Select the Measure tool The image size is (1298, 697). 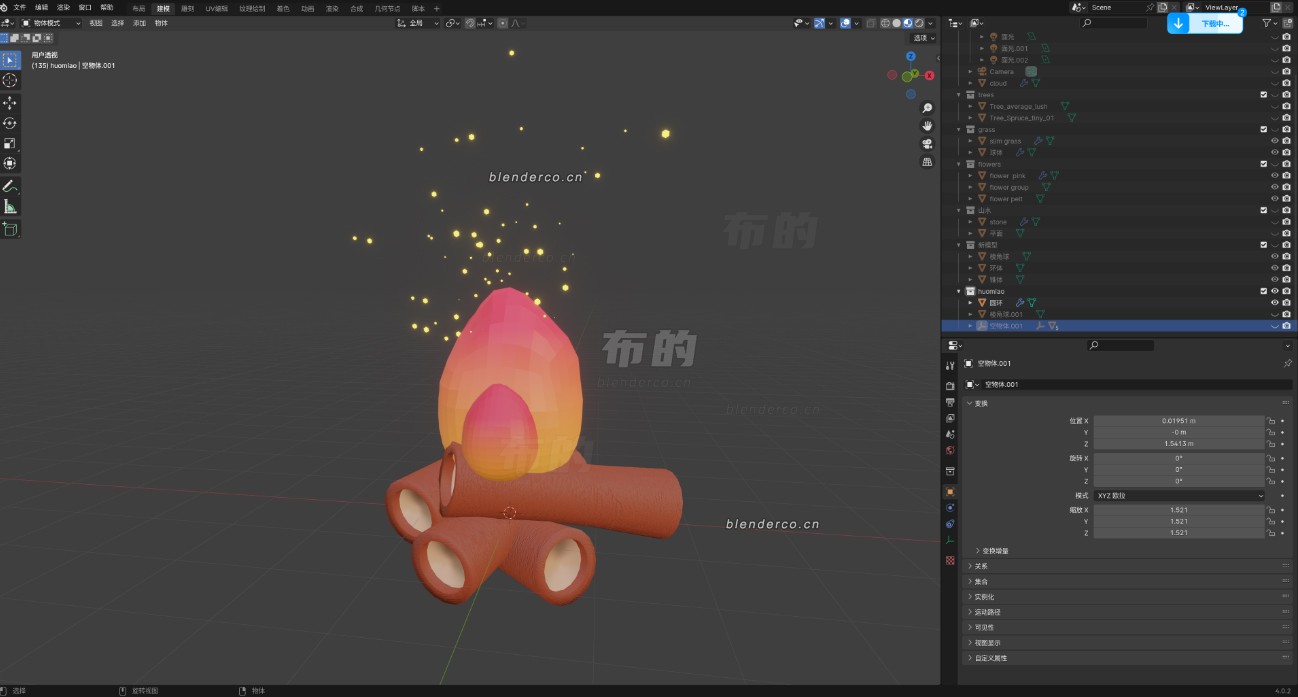(x=10, y=206)
